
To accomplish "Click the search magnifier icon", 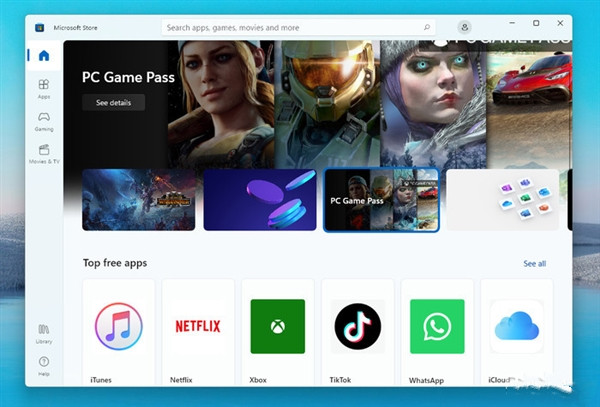I will point(427,27).
